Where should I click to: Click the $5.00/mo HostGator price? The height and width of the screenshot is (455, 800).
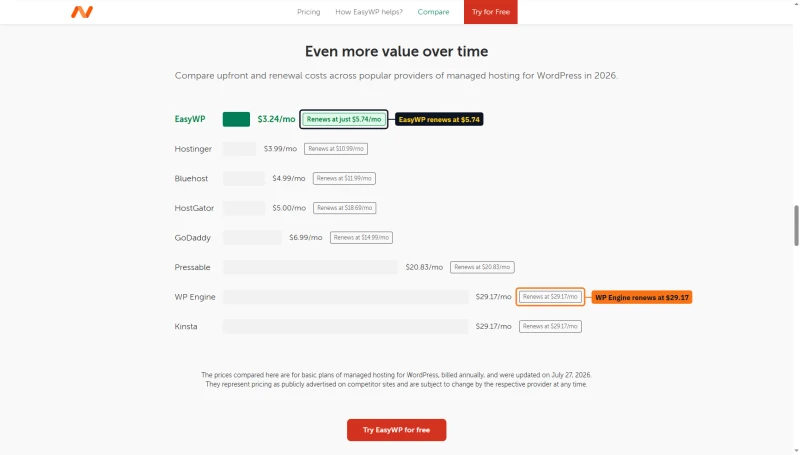point(289,208)
